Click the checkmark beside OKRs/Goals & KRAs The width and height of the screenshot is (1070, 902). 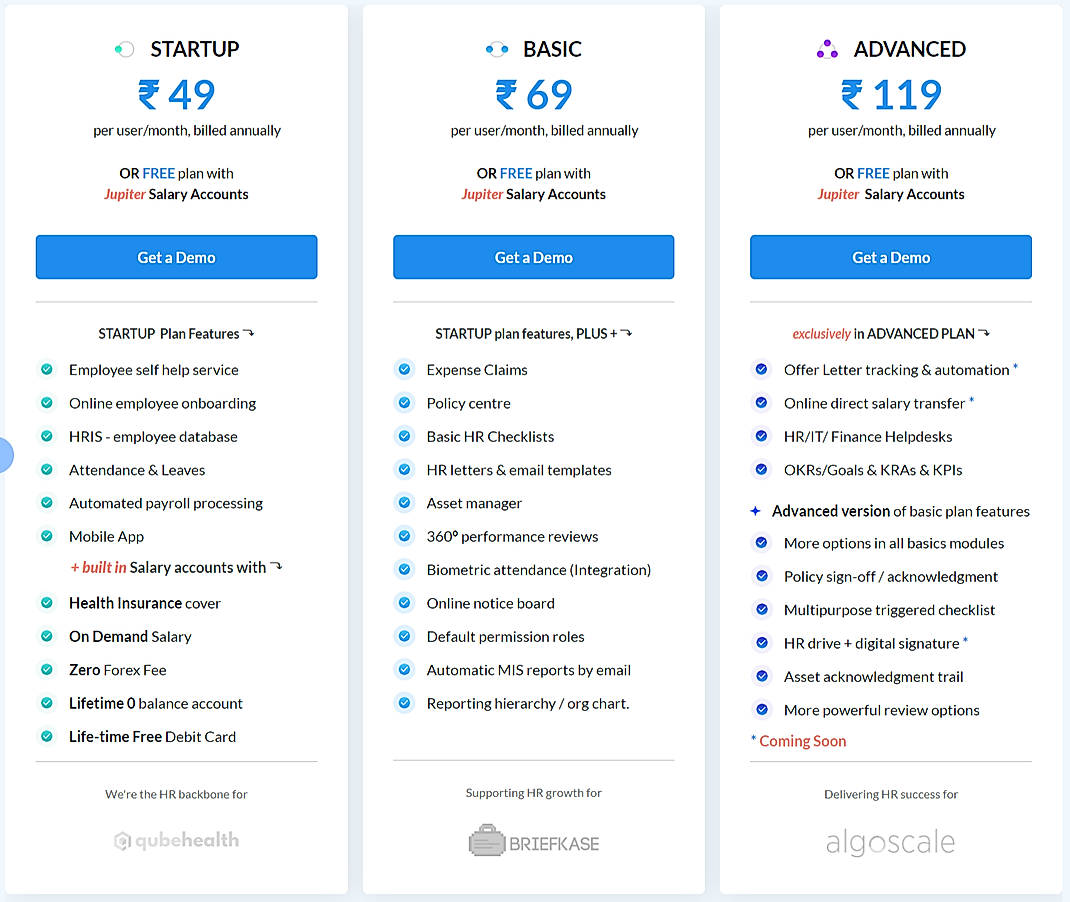coord(761,469)
